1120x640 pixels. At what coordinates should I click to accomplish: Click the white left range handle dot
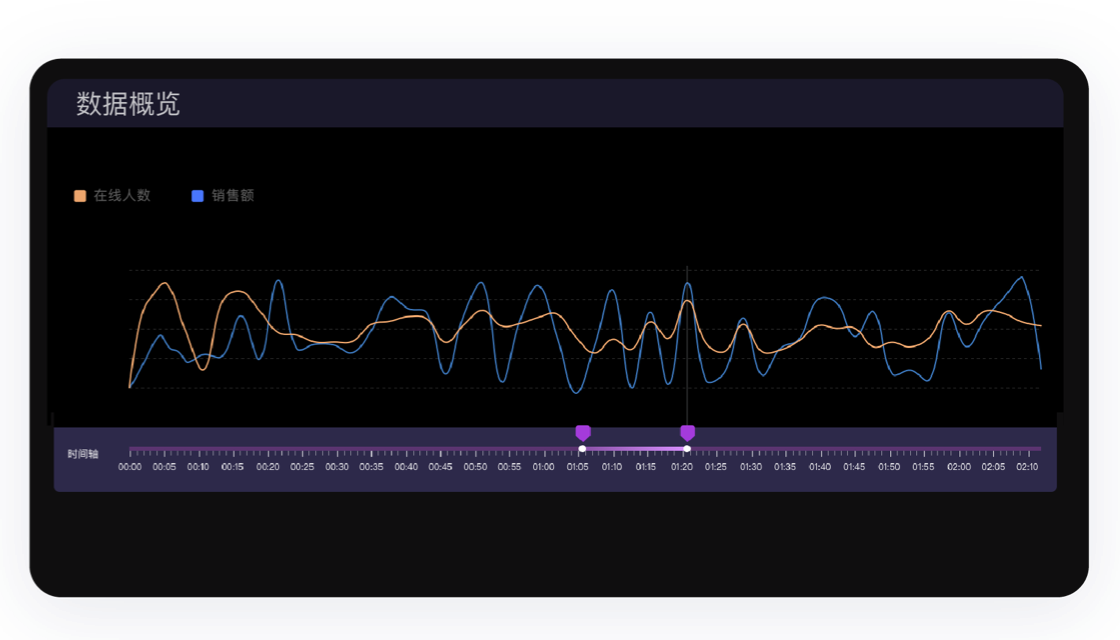(x=582, y=449)
